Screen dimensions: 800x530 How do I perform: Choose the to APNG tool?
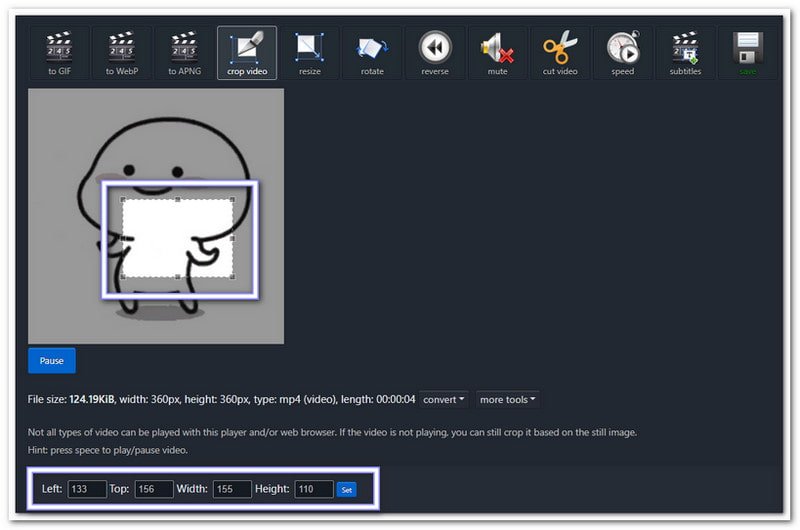click(x=184, y=53)
